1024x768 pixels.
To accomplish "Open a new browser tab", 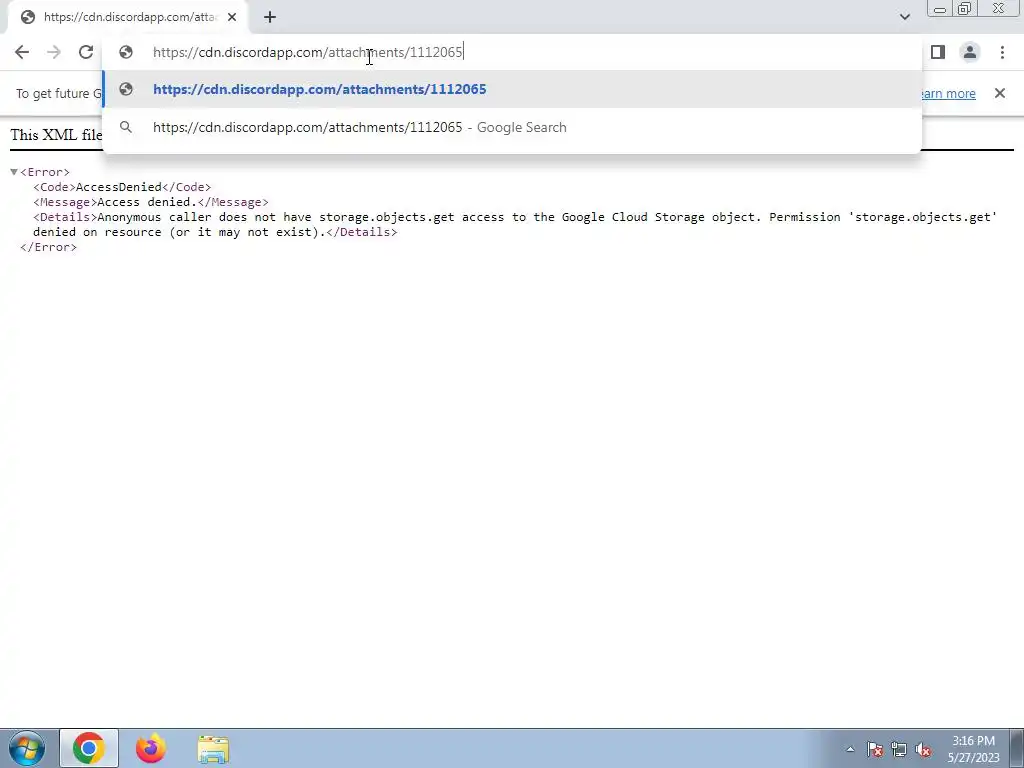I will click(270, 18).
